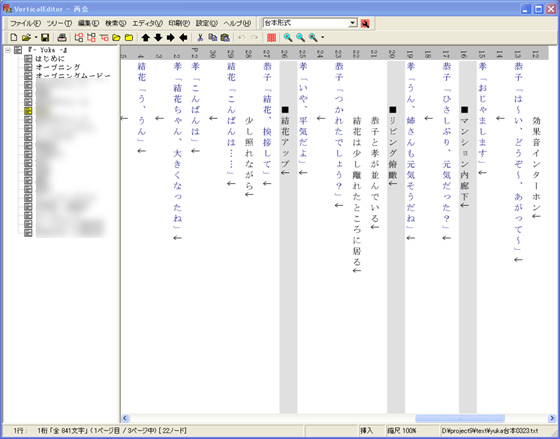Click the 挿入 insert mode status indicator
The height and width of the screenshot is (439, 560).
click(x=366, y=431)
